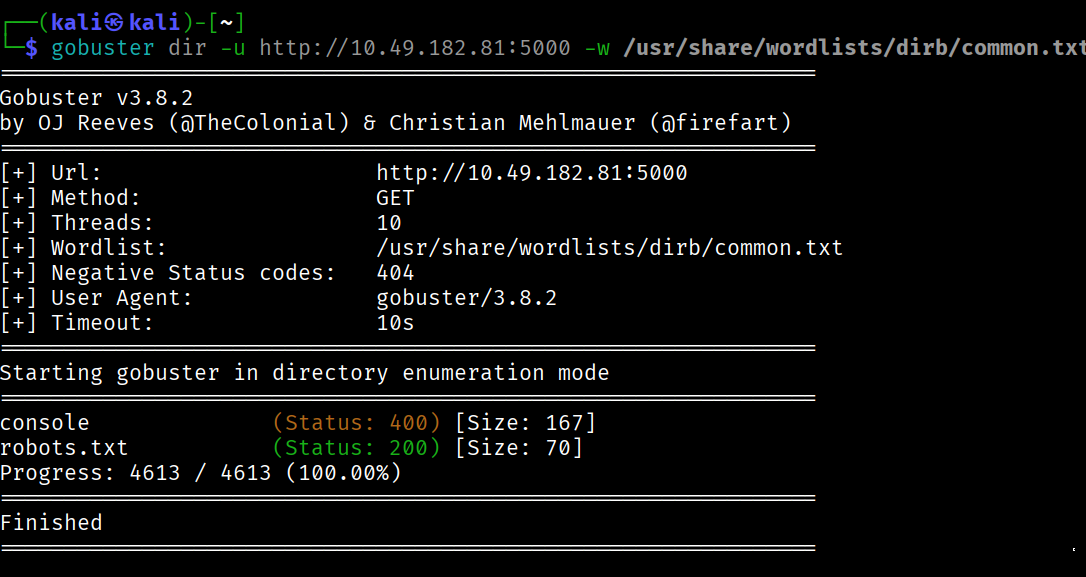
Task: Click the URL after the -u flag
Action: pos(414,47)
